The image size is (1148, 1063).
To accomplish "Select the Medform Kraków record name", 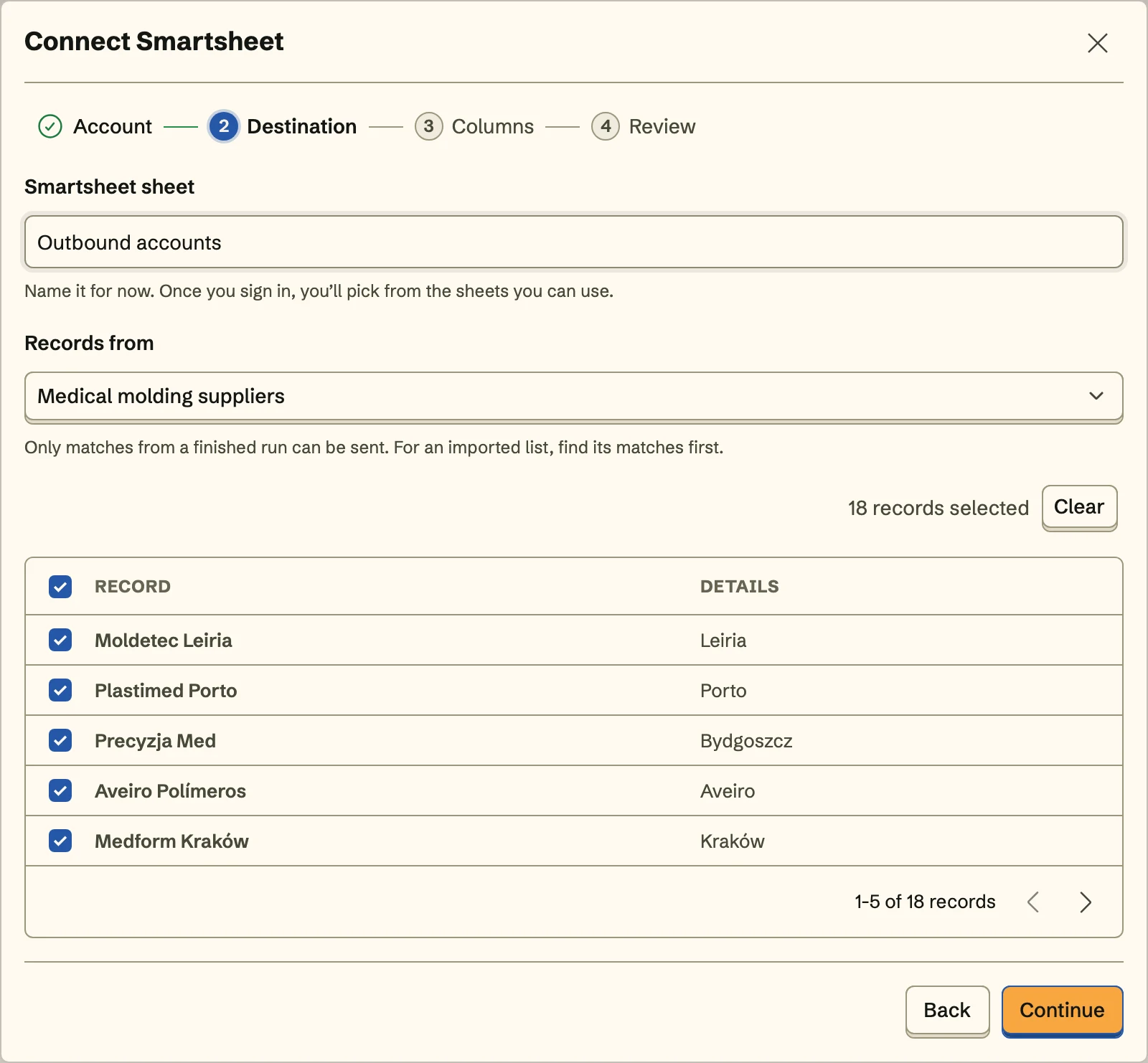I will [171, 841].
